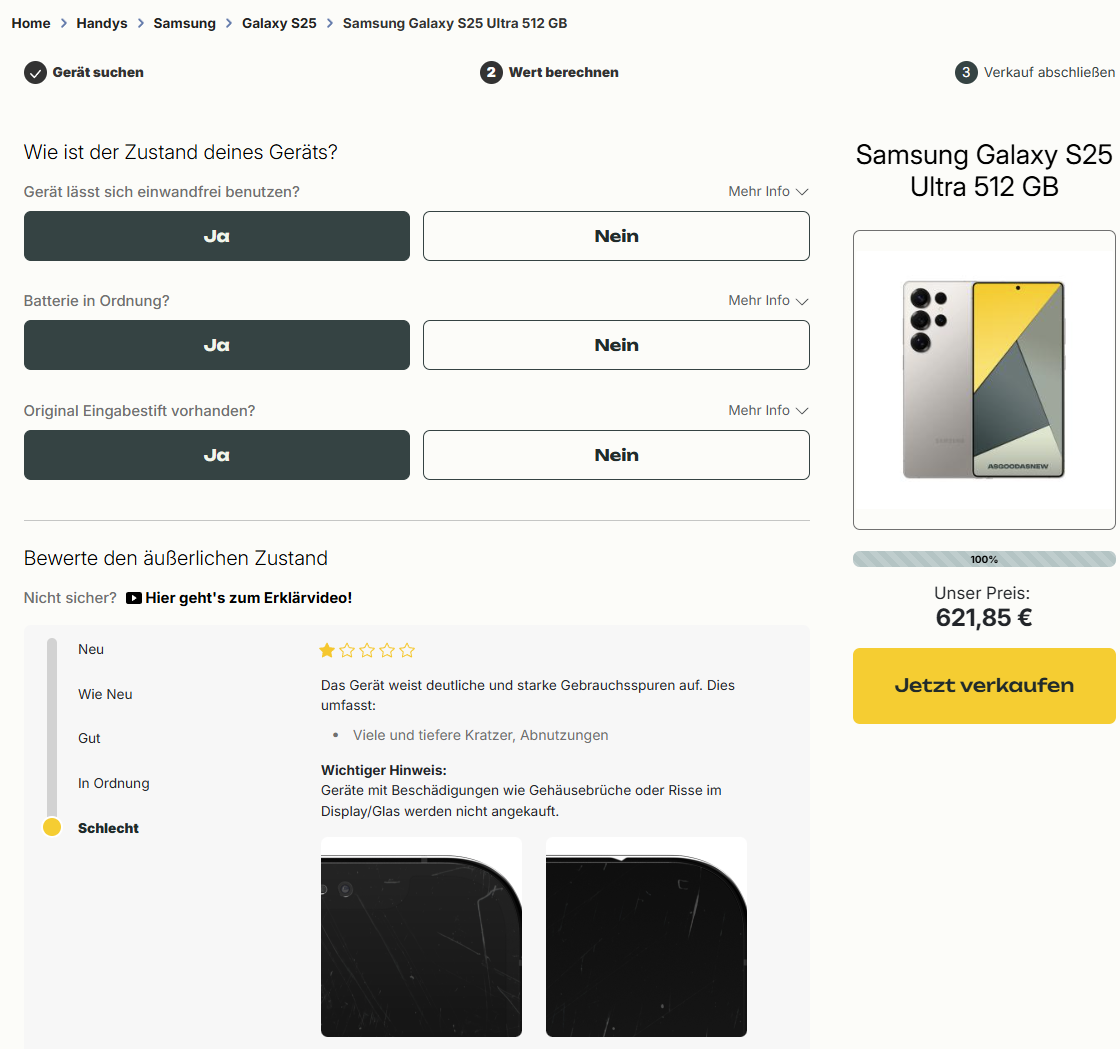
Task: Set condition slider to Wie Neu
Action: click(105, 694)
